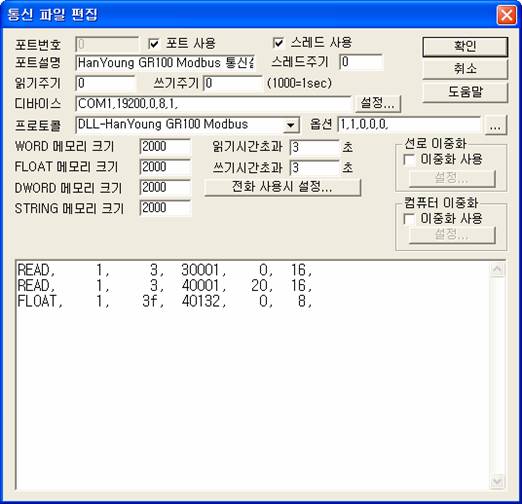The height and width of the screenshot is (504, 522).
Task: Open device 설정... next to COM1 field
Action: [x=378, y=103]
